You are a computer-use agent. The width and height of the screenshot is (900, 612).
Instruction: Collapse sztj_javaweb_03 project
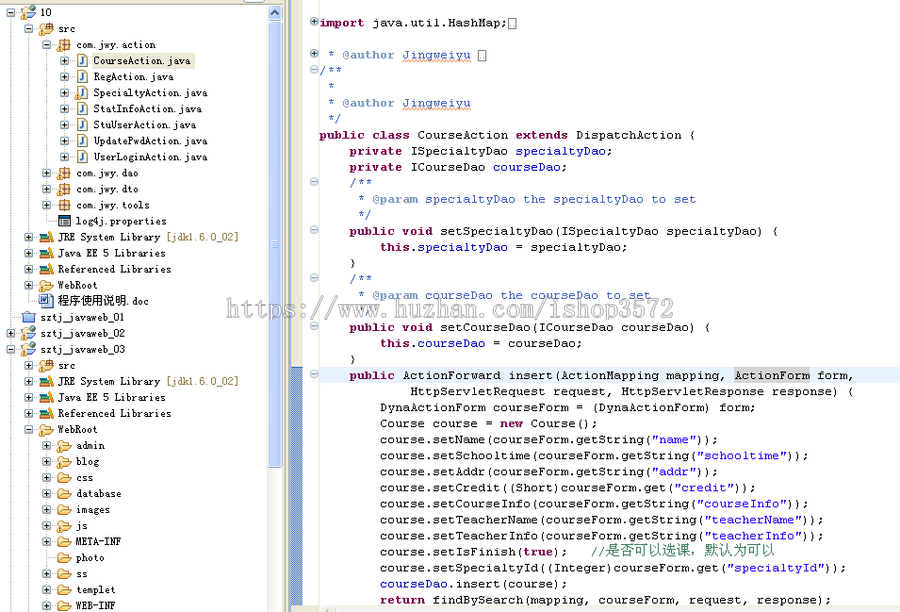(x=10, y=349)
